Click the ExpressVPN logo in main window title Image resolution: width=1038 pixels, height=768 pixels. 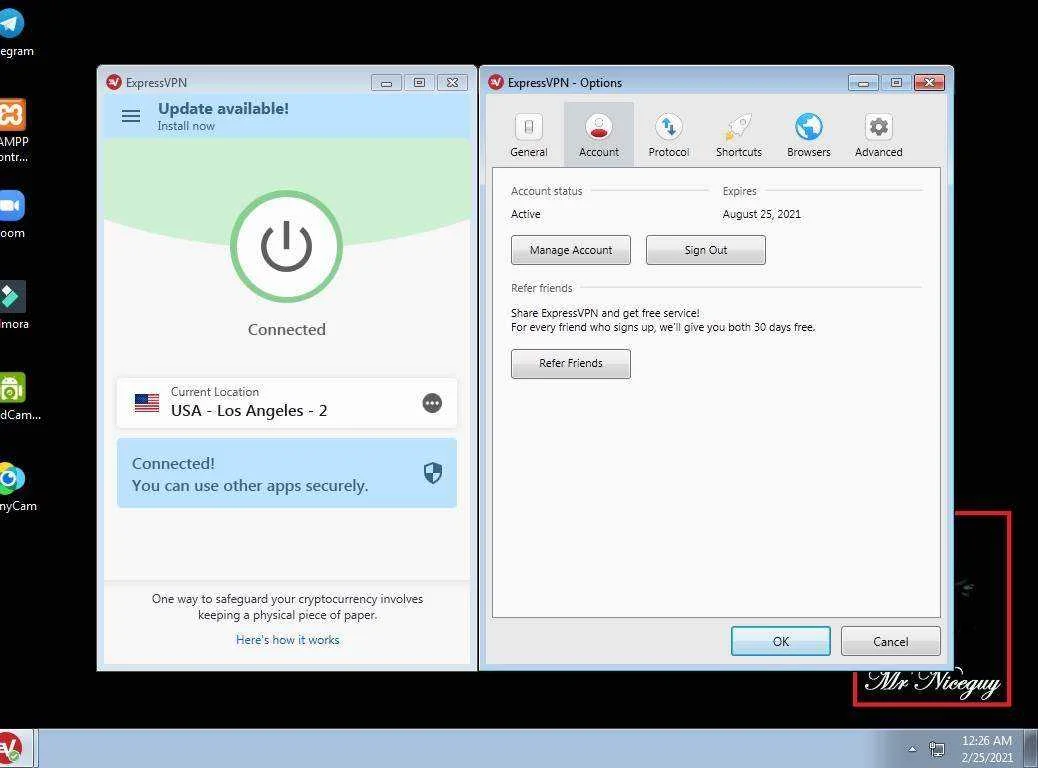[x=114, y=82]
